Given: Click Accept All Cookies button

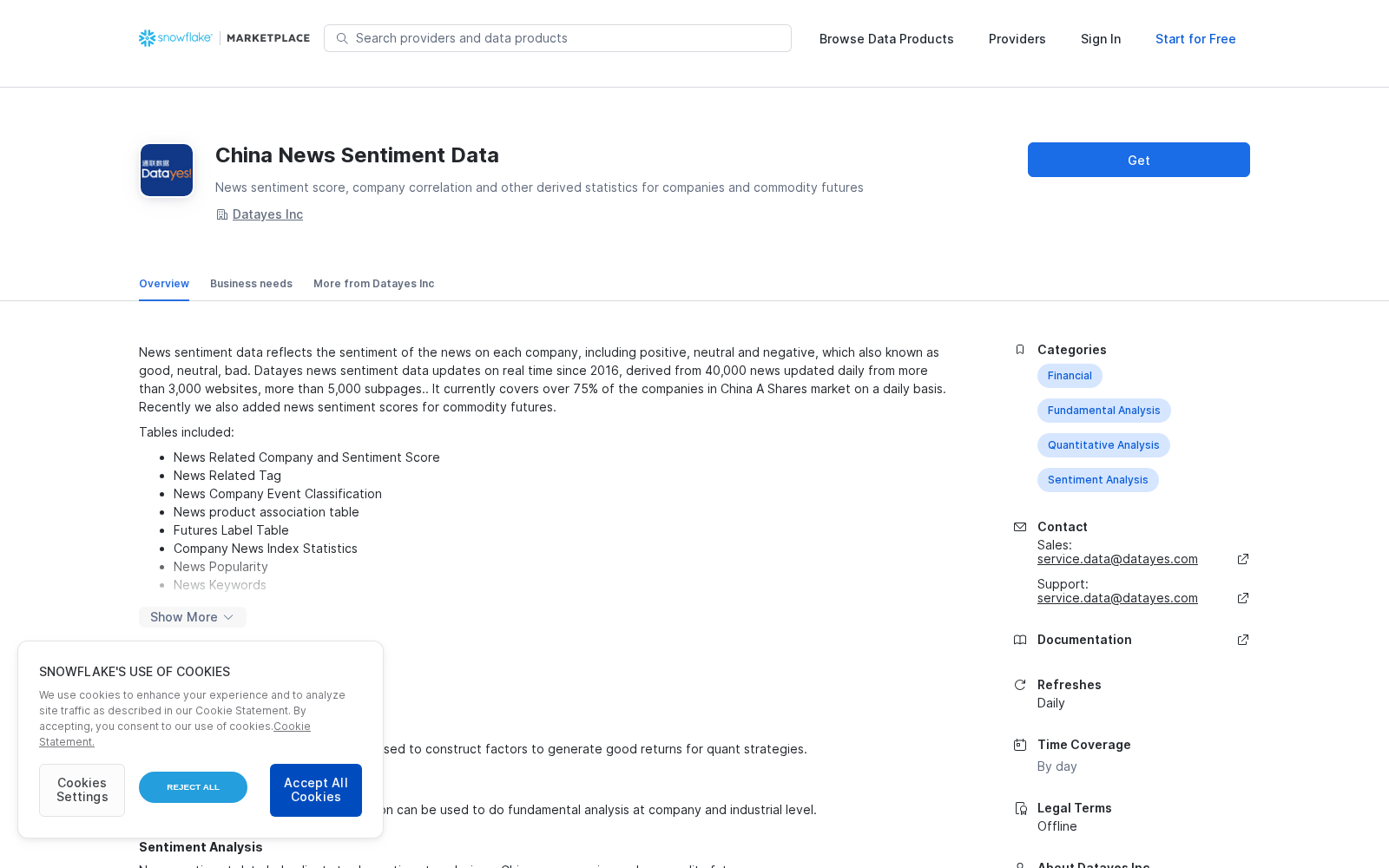Looking at the screenshot, I should (x=316, y=790).
